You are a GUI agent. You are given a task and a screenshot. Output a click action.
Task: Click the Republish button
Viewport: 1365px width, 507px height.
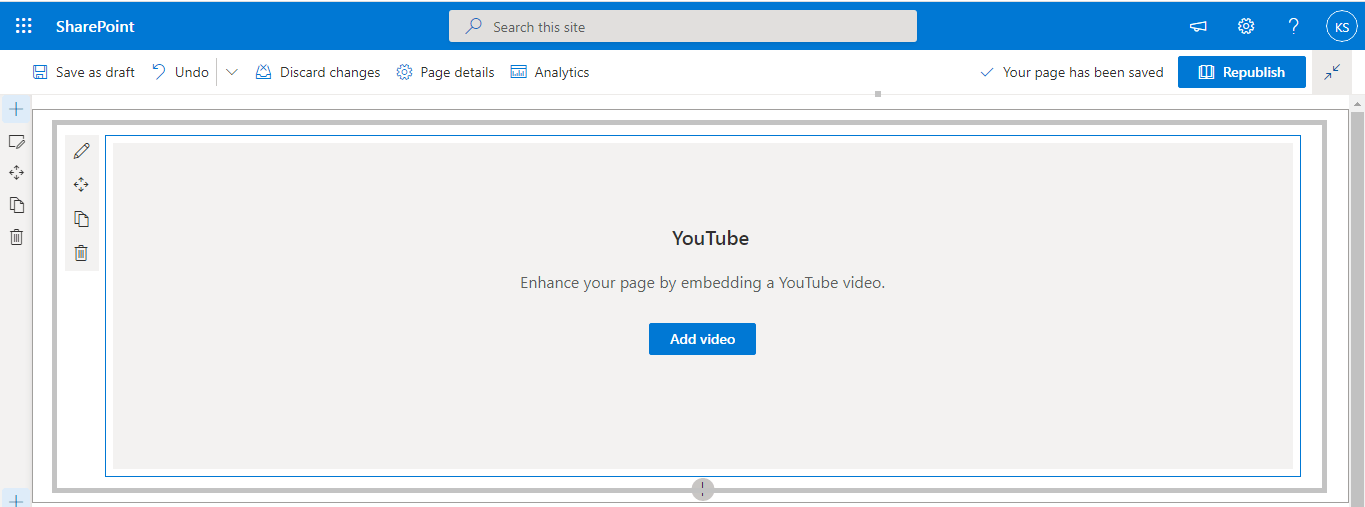1242,72
